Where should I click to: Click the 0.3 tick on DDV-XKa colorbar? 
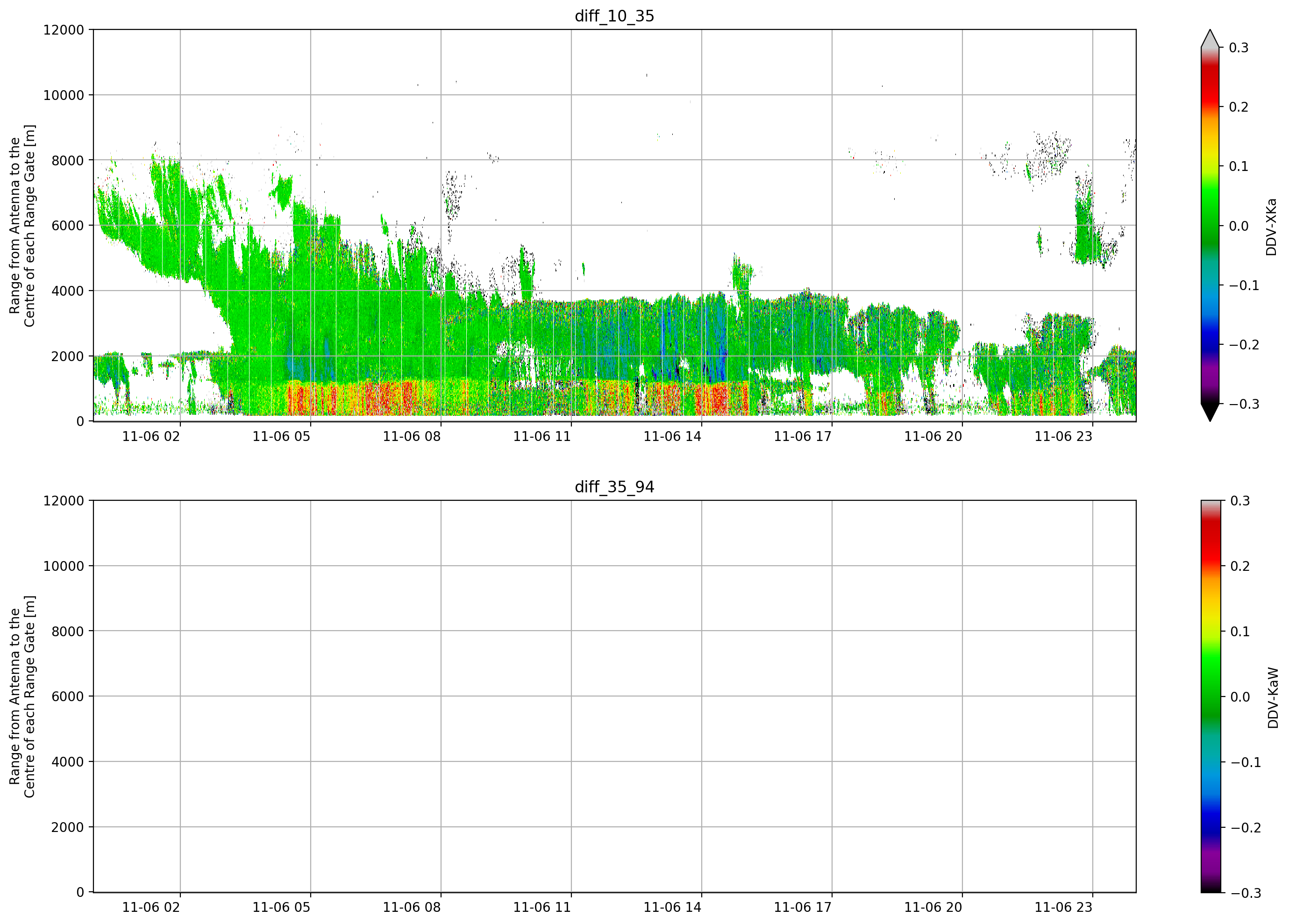(1239, 48)
